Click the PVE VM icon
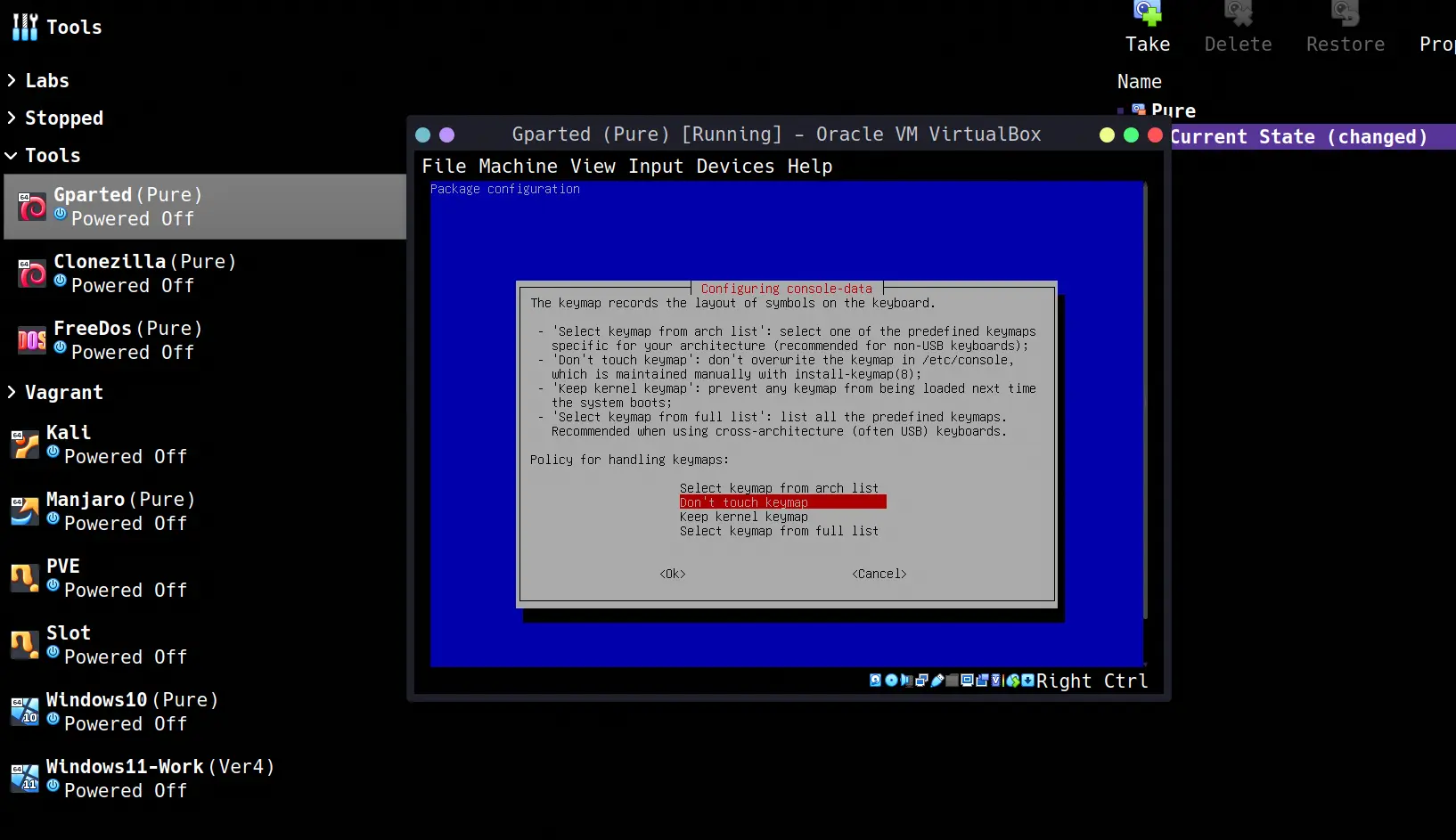The height and width of the screenshot is (840, 1456). [25, 578]
